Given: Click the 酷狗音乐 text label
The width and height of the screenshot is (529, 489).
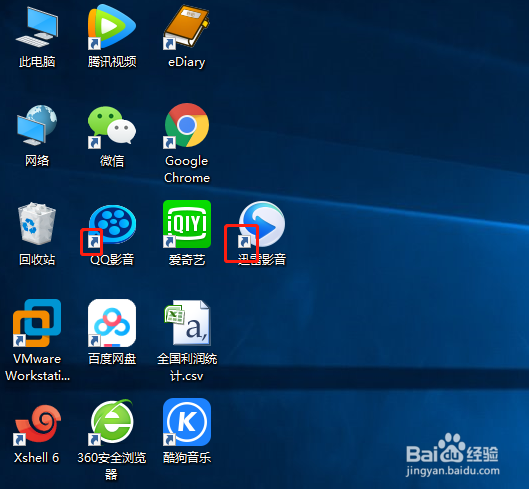Looking at the screenshot, I should pos(187,458).
